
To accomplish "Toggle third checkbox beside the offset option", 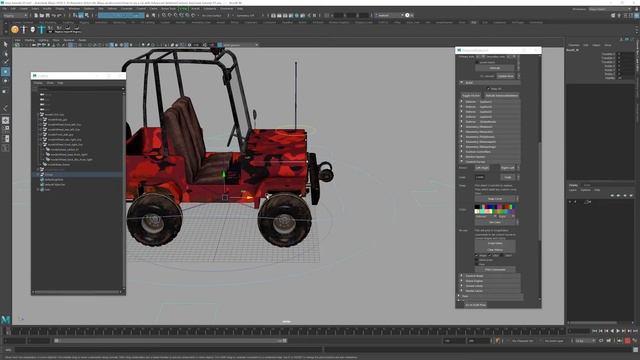I will click(503, 256).
